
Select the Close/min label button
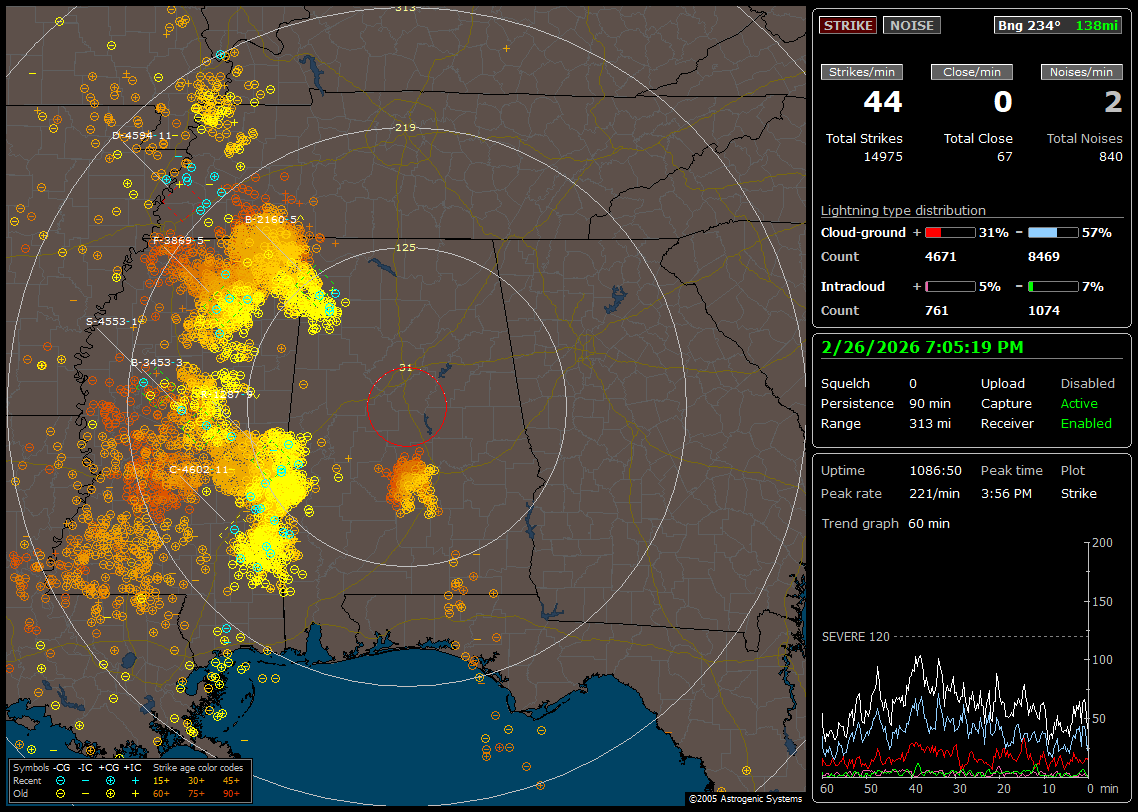972,72
